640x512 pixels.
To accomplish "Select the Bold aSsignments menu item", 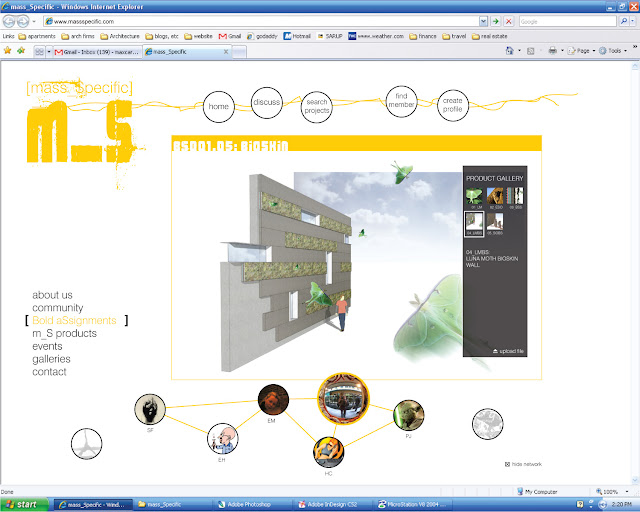I will (74, 321).
